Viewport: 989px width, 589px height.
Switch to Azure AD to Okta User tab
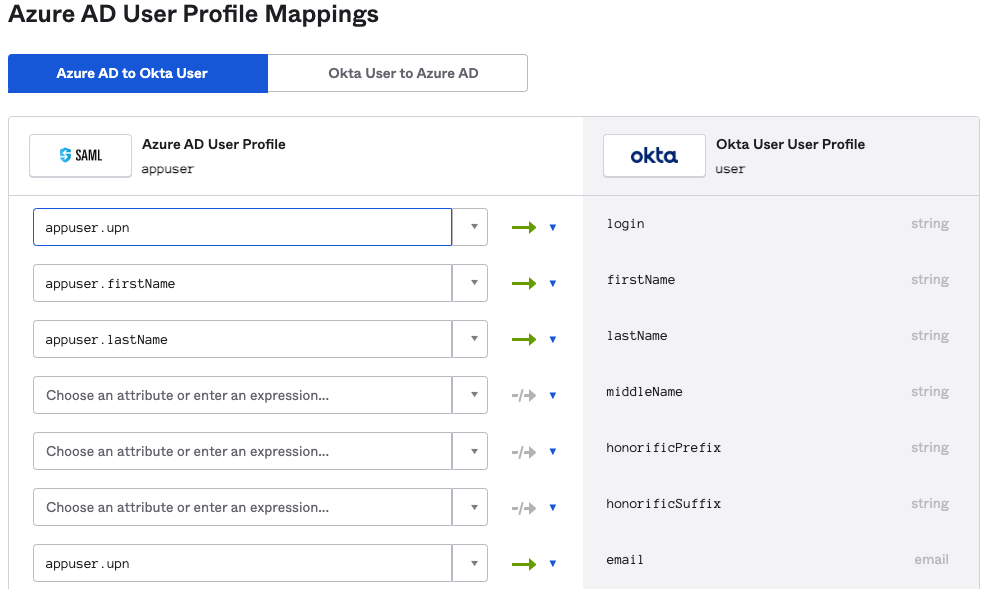[x=138, y=73]
